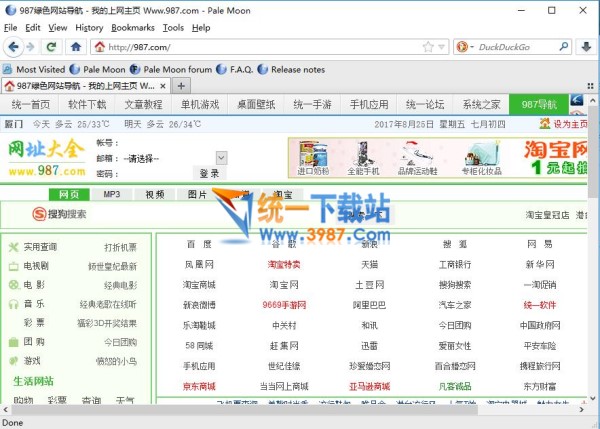Open the 工商银行 link
Screen dimensions: 600x429
[x=455, y=264]
